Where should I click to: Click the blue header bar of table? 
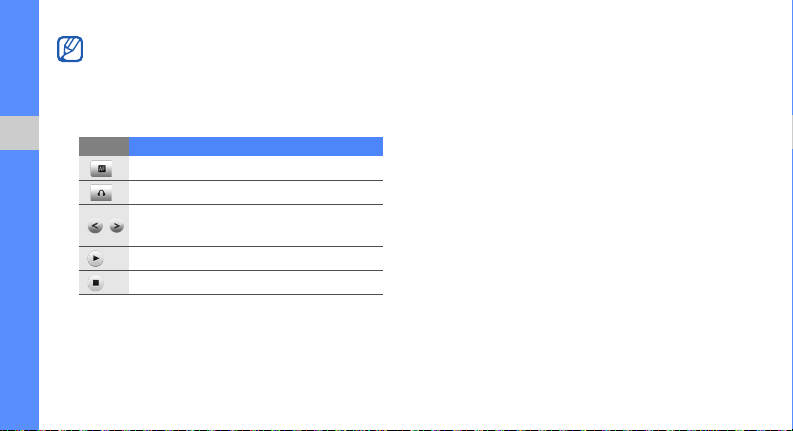point(256,146)
